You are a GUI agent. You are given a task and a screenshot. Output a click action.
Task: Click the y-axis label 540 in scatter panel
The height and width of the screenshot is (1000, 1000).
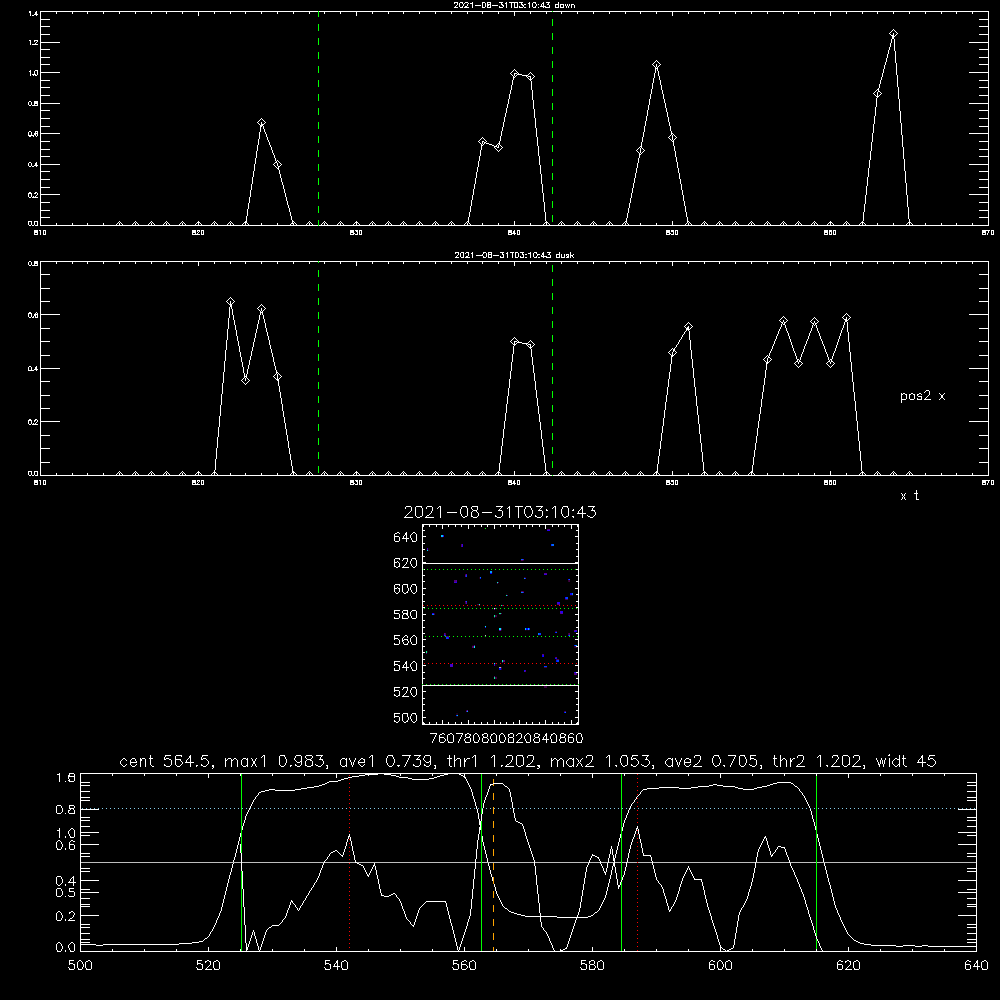coord(406,666)
